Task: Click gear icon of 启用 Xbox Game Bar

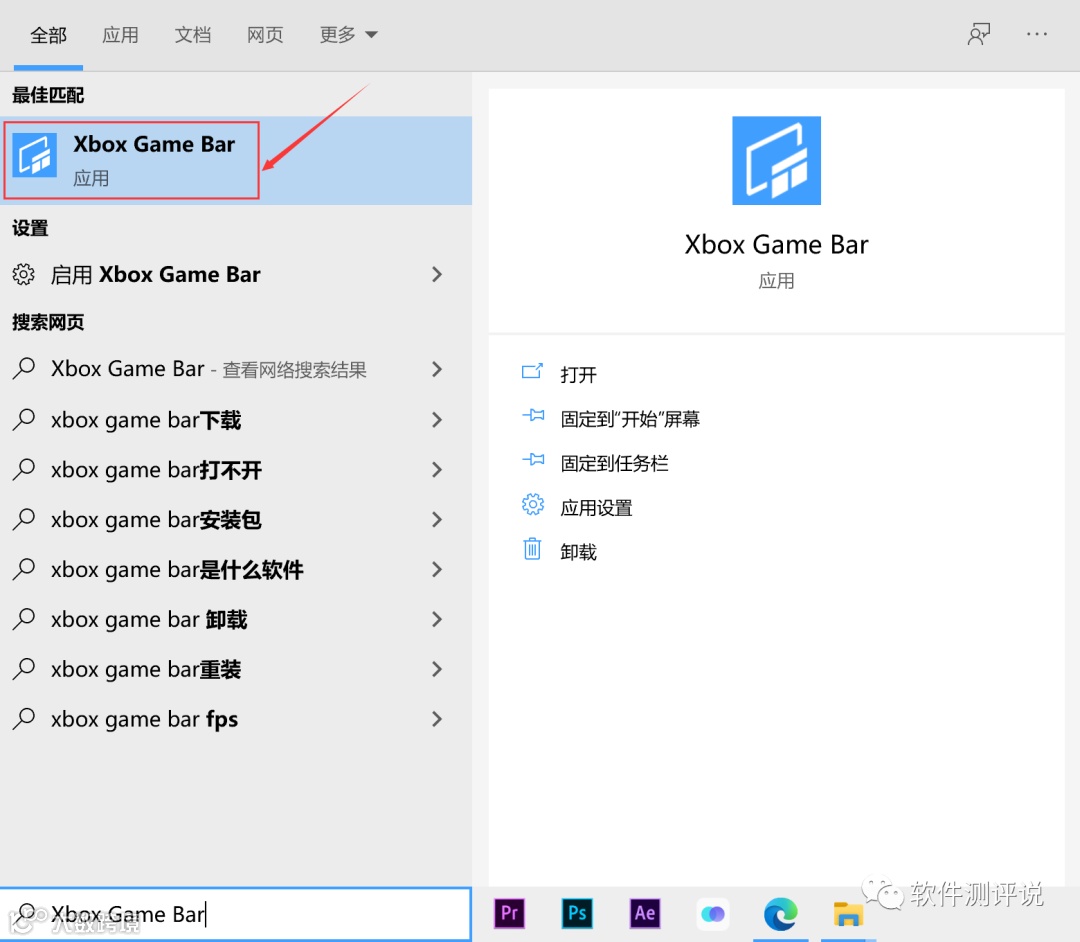Action: tap(23, 274)
